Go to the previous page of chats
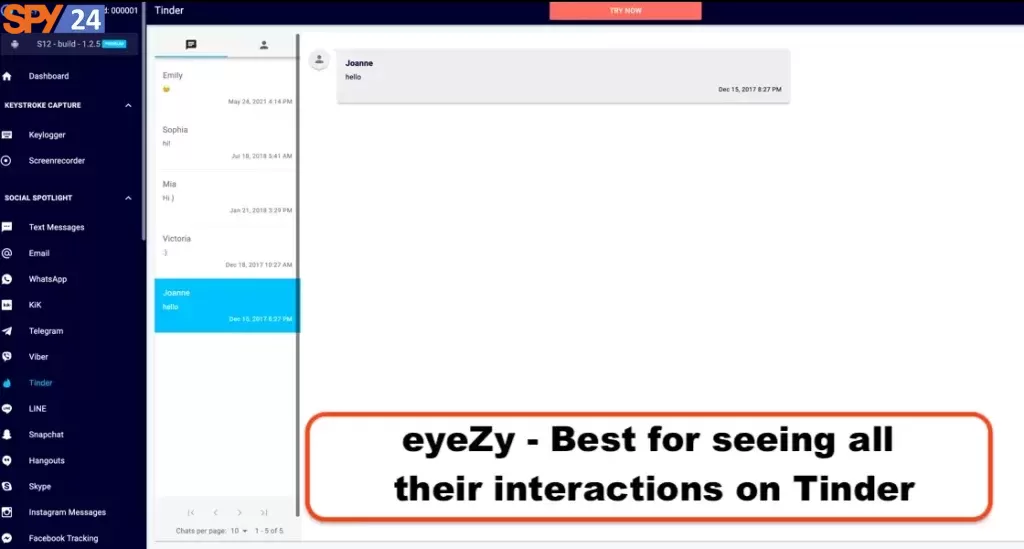1024x549 pixels. click(x=215, y=513)
